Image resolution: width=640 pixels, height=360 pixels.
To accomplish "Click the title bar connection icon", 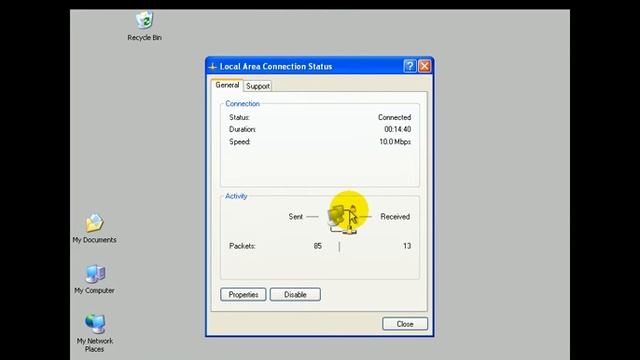I will (213, 66).
